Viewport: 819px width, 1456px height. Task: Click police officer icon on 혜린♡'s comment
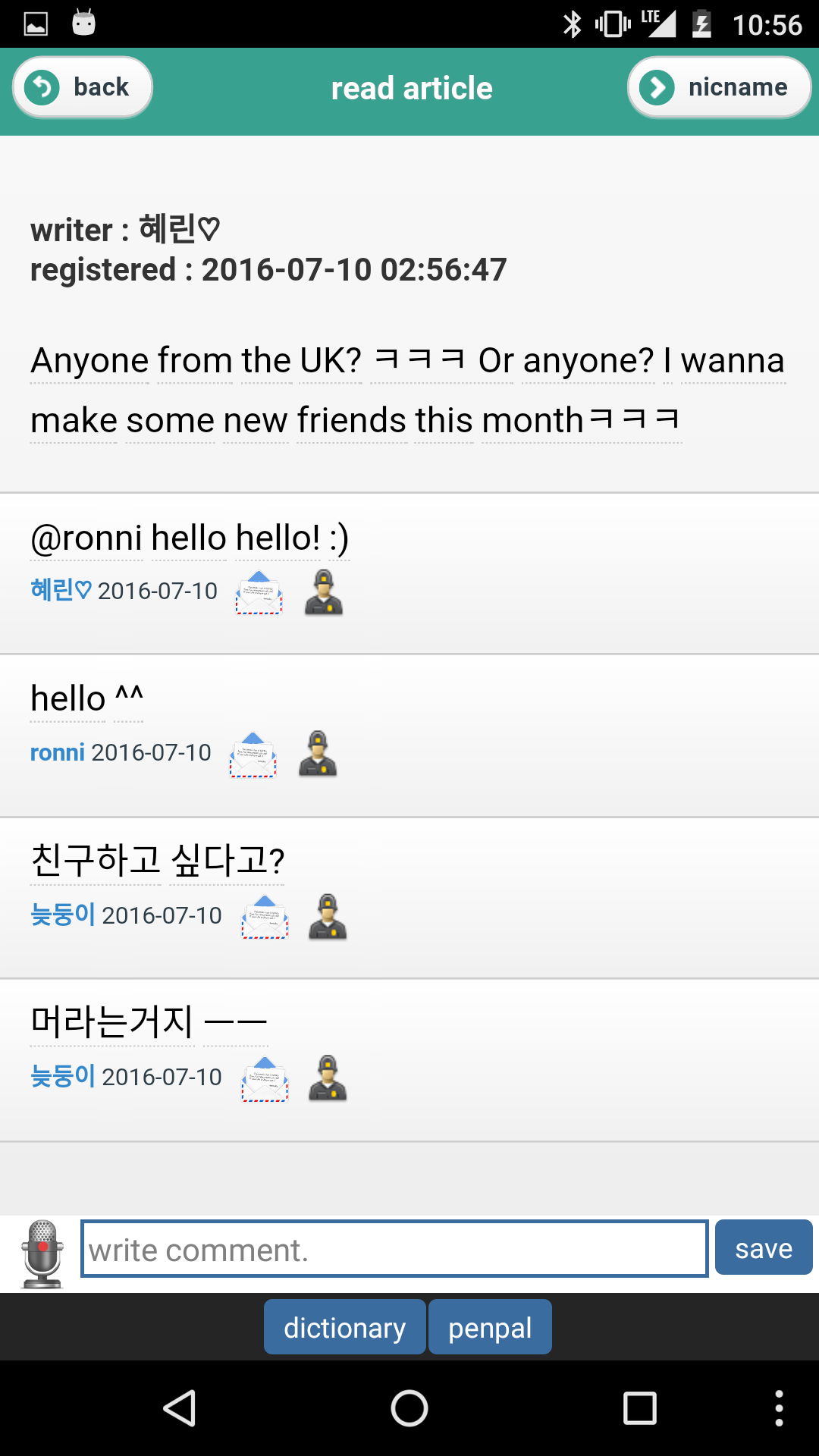(324, 592)
